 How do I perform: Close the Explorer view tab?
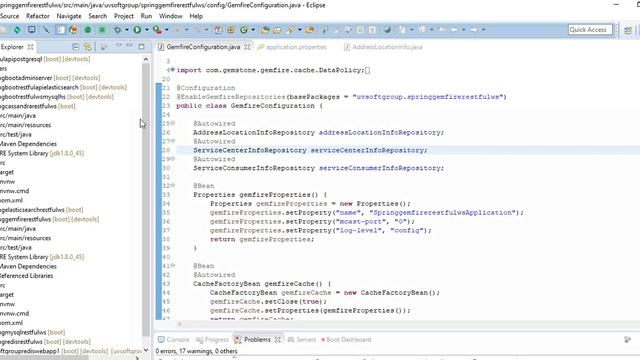[30, 47]
